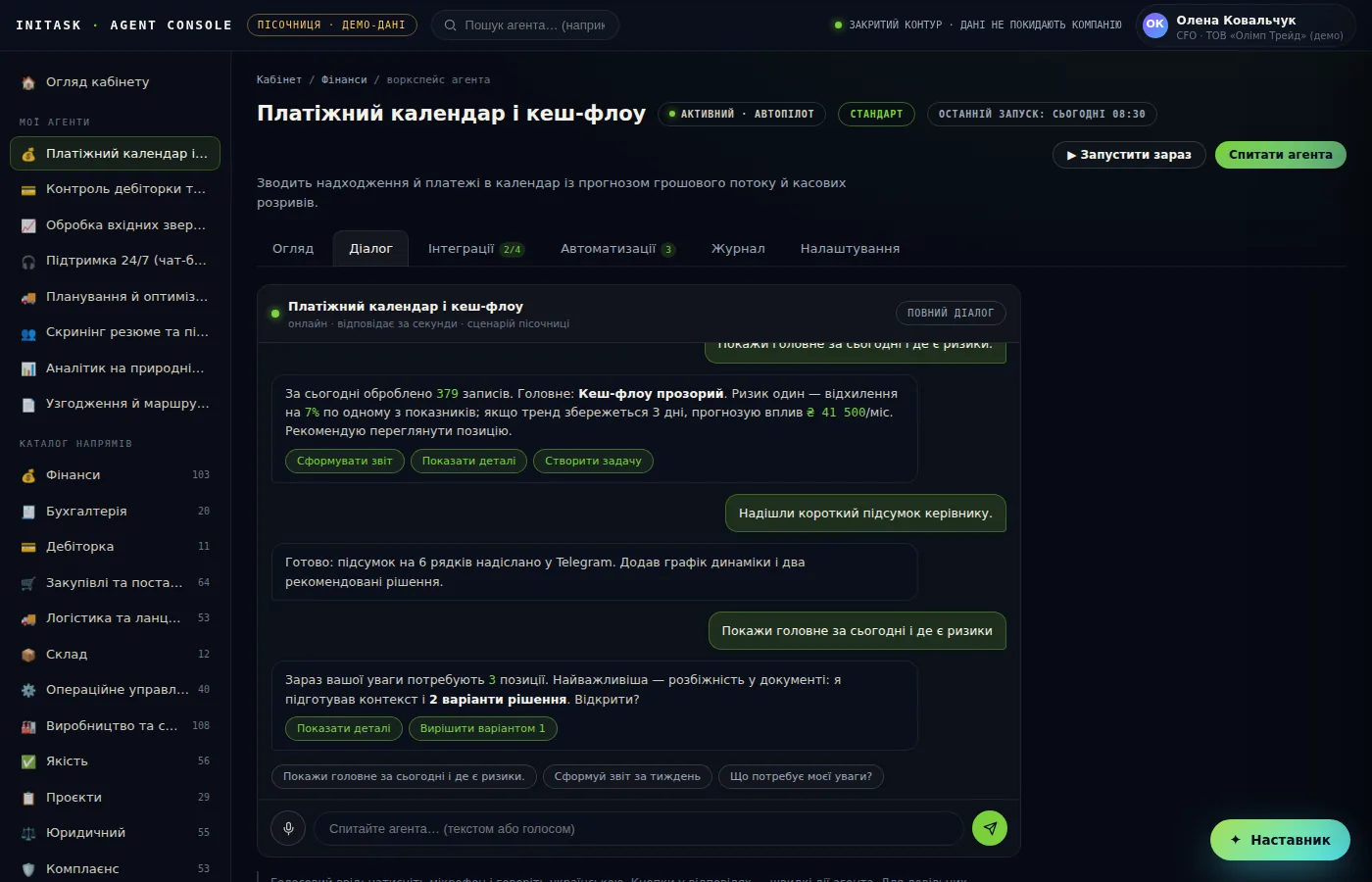Open Повний діалог view
This screenshot has width=1372, height=882.
click(x=951, y=313)
